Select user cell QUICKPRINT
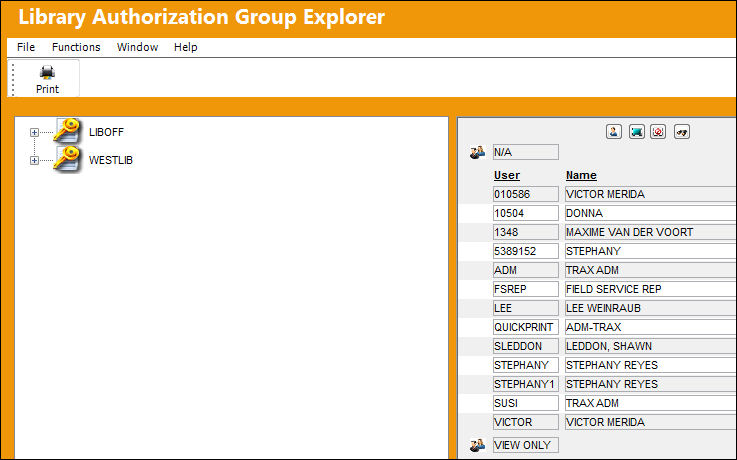The height and width of the screenshot is (460, 737). point(526,327)
